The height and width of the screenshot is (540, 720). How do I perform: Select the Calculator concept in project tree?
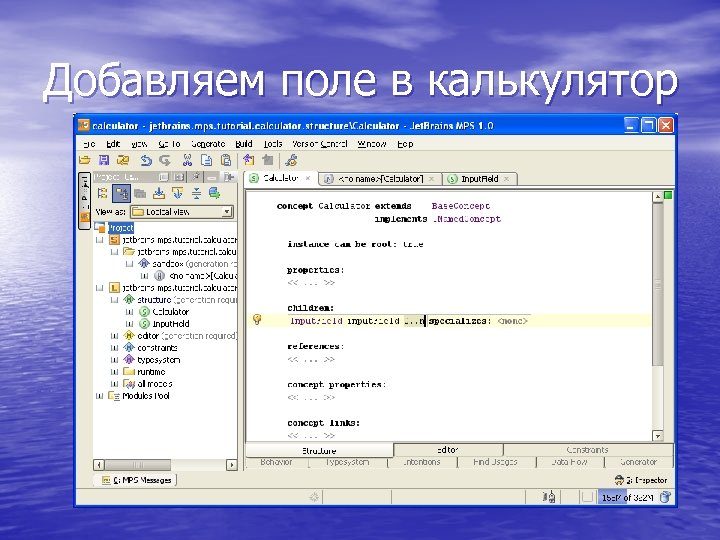click(170, 312)
